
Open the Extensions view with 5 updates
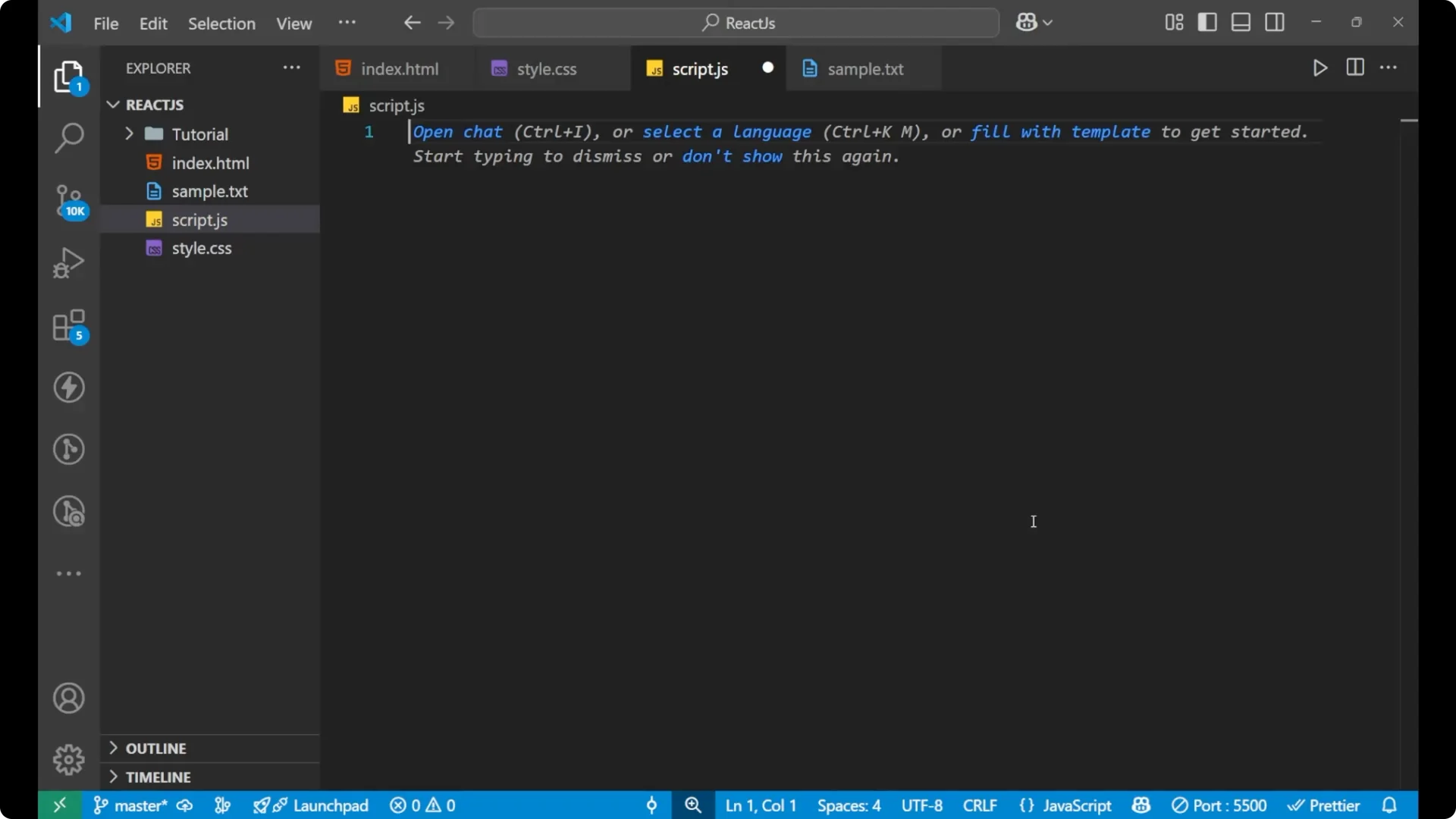coord(69,327)
